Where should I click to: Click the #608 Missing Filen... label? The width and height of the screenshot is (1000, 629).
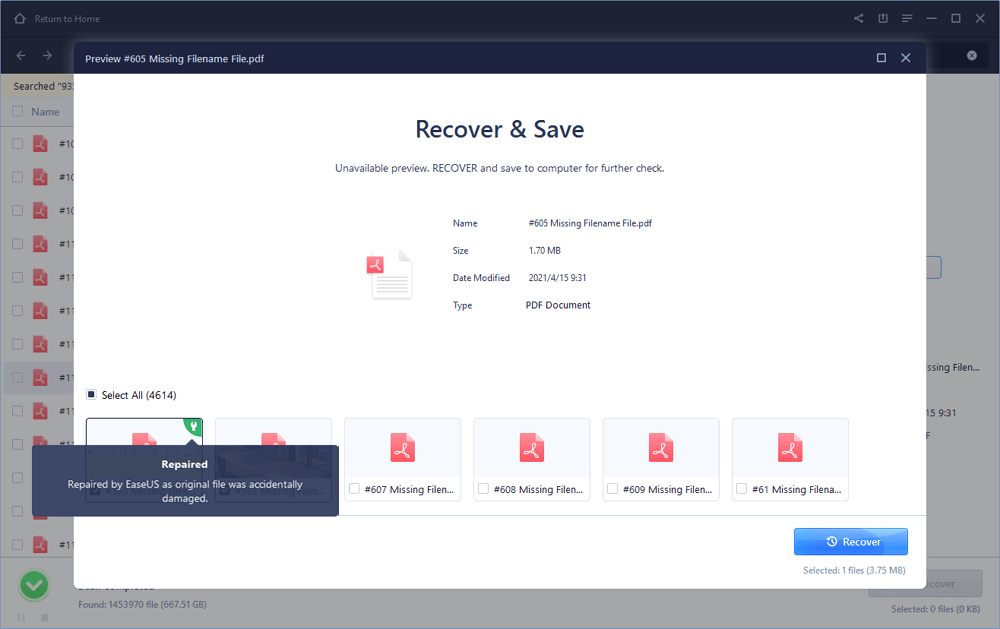point(538,489)
